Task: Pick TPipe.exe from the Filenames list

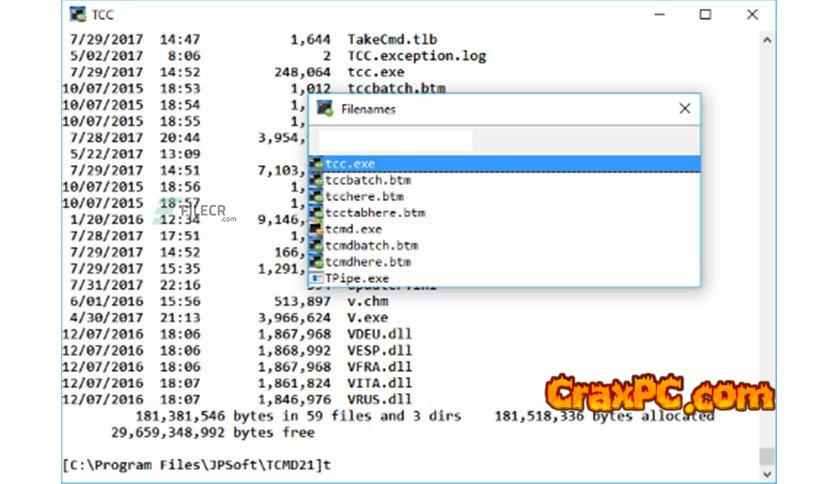Action: point(504,278)
